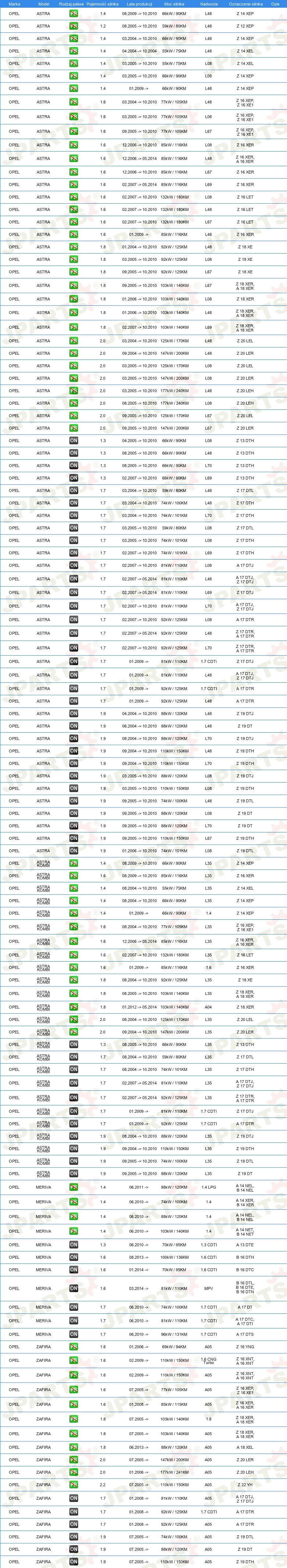
Task: Select the A 18 XEL engine code cell
Action: [x=245, y=1447]
